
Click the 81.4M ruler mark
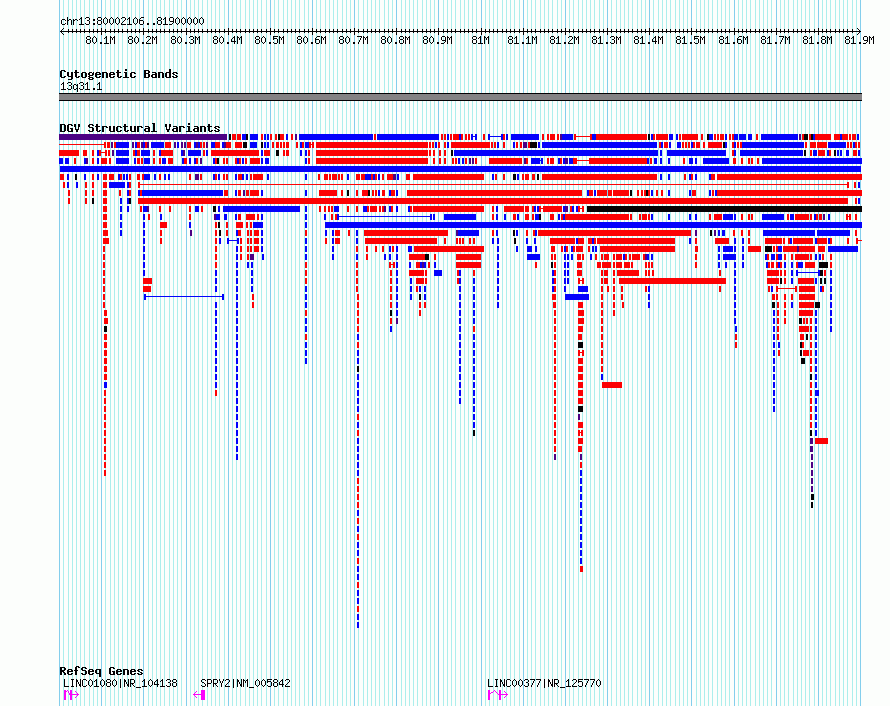click(x=648, y=40)
